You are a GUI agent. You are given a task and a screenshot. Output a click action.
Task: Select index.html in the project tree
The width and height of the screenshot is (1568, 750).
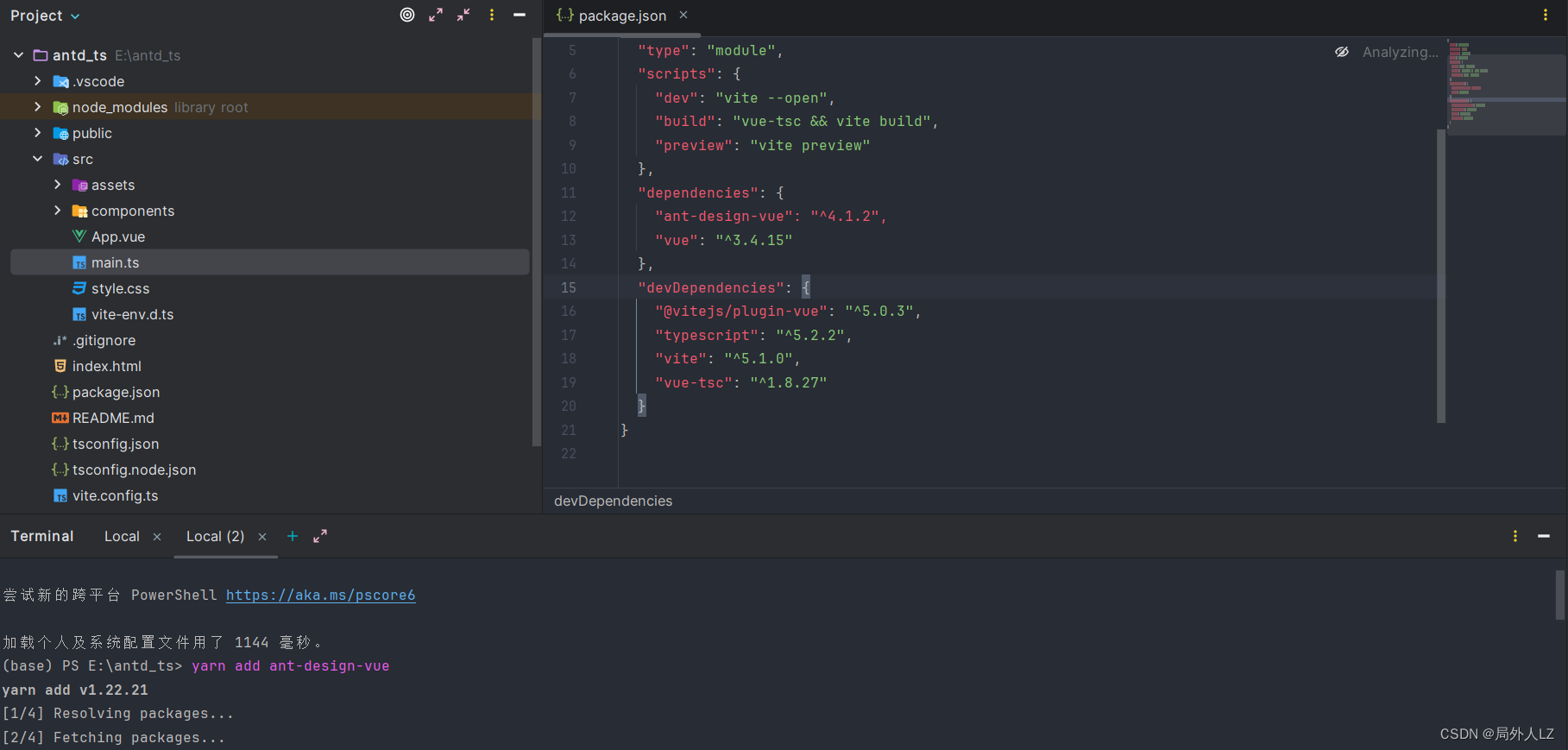pos(107,366)
